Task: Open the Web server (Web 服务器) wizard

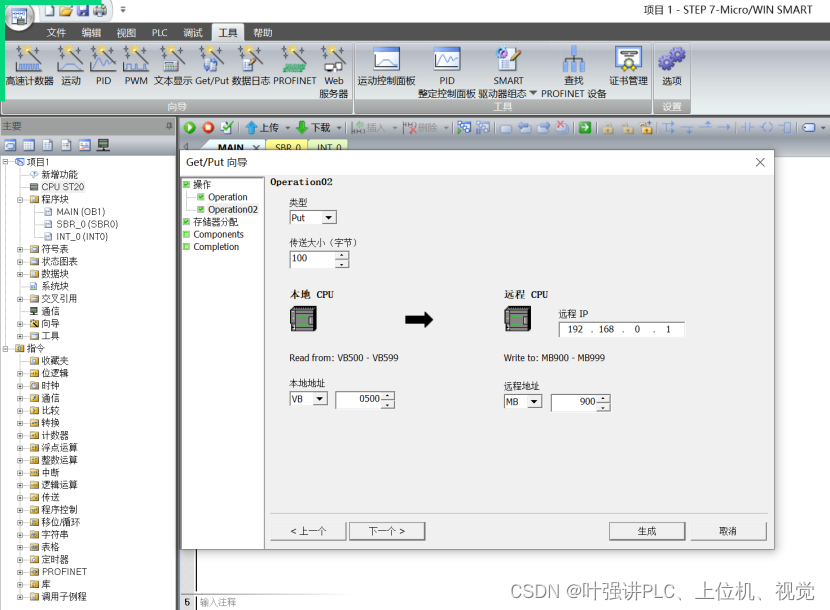Action: pyautogui.click(x=333, y=71)
